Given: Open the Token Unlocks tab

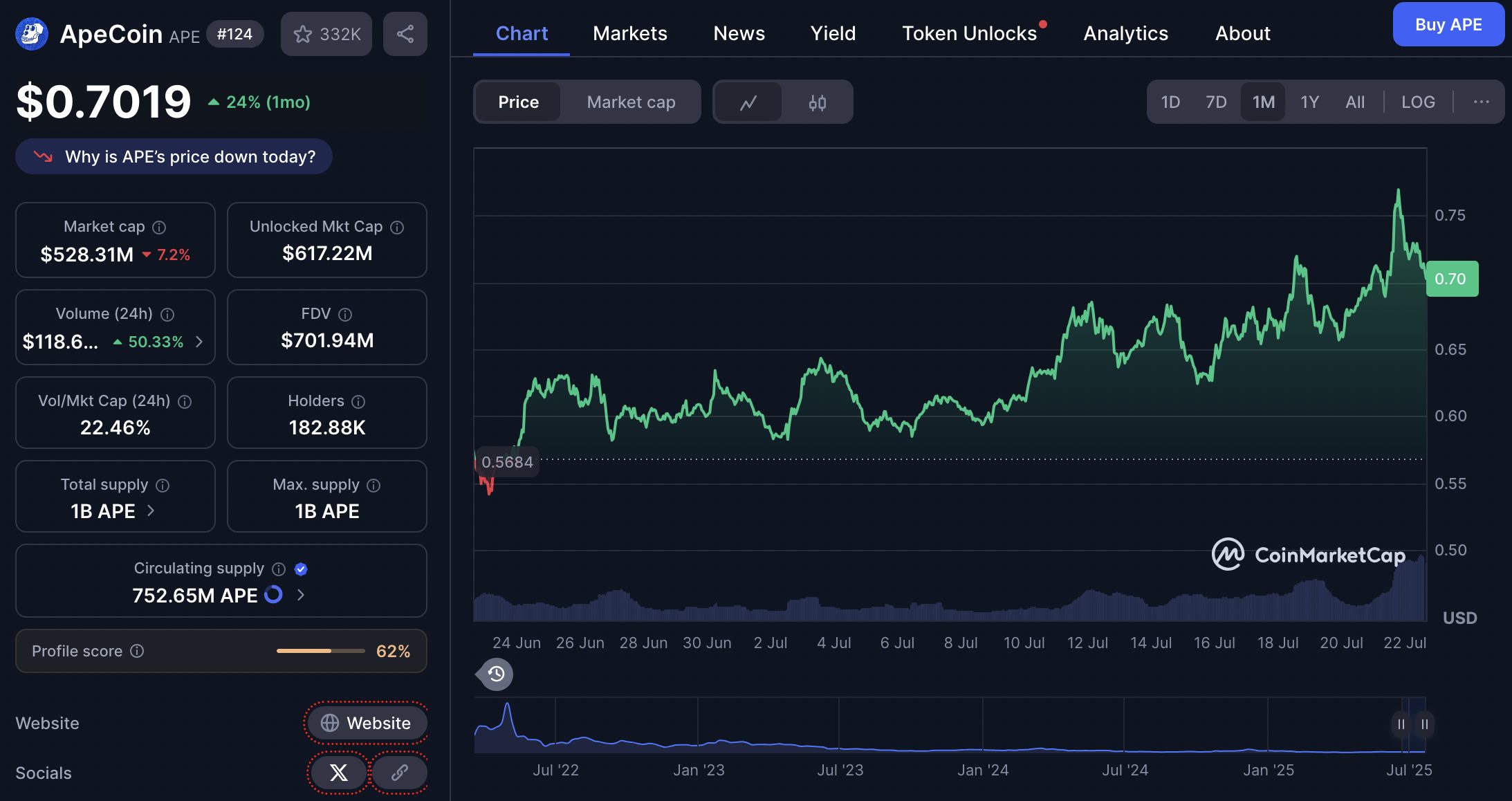Looking at the screenshot, I should [970, 33].
